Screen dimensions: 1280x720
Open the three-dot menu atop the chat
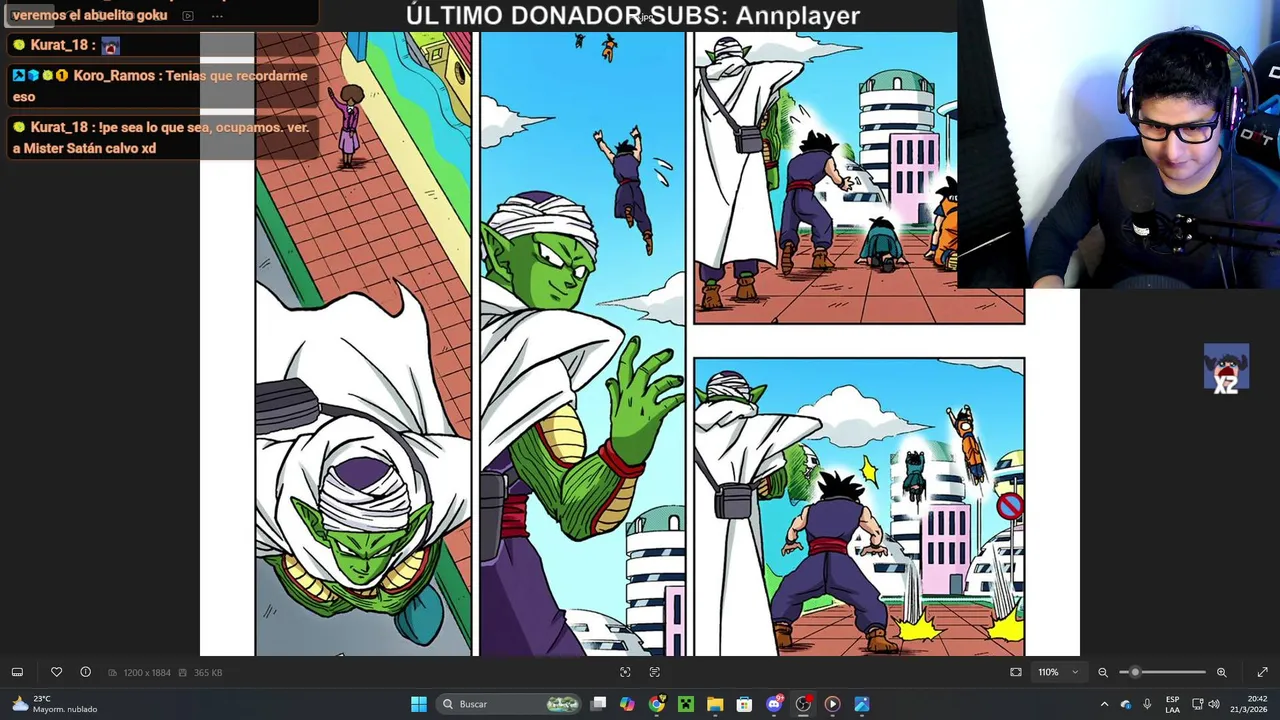tap(217, 16)
